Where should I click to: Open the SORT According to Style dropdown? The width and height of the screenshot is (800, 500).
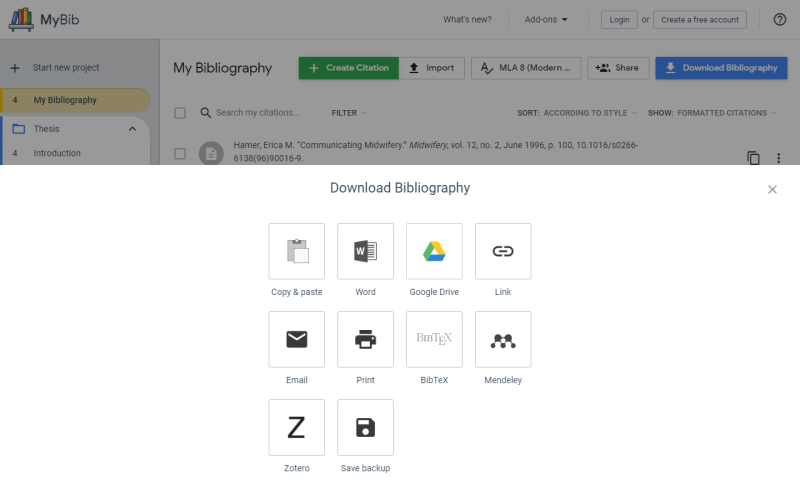577,113
